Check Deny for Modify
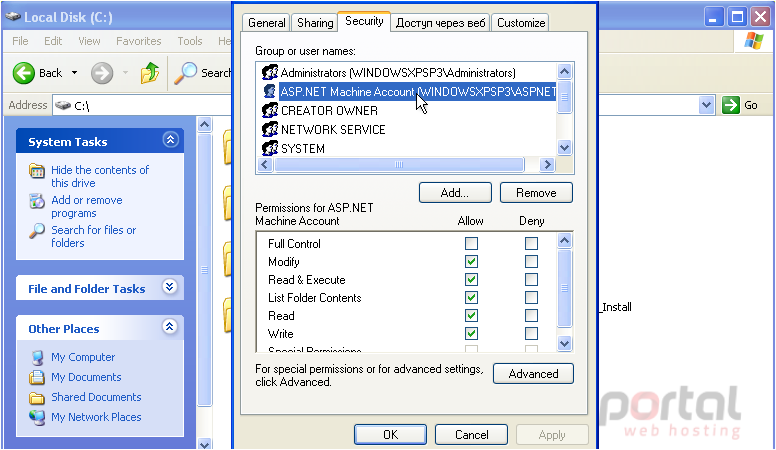 [x=531, y=261]
